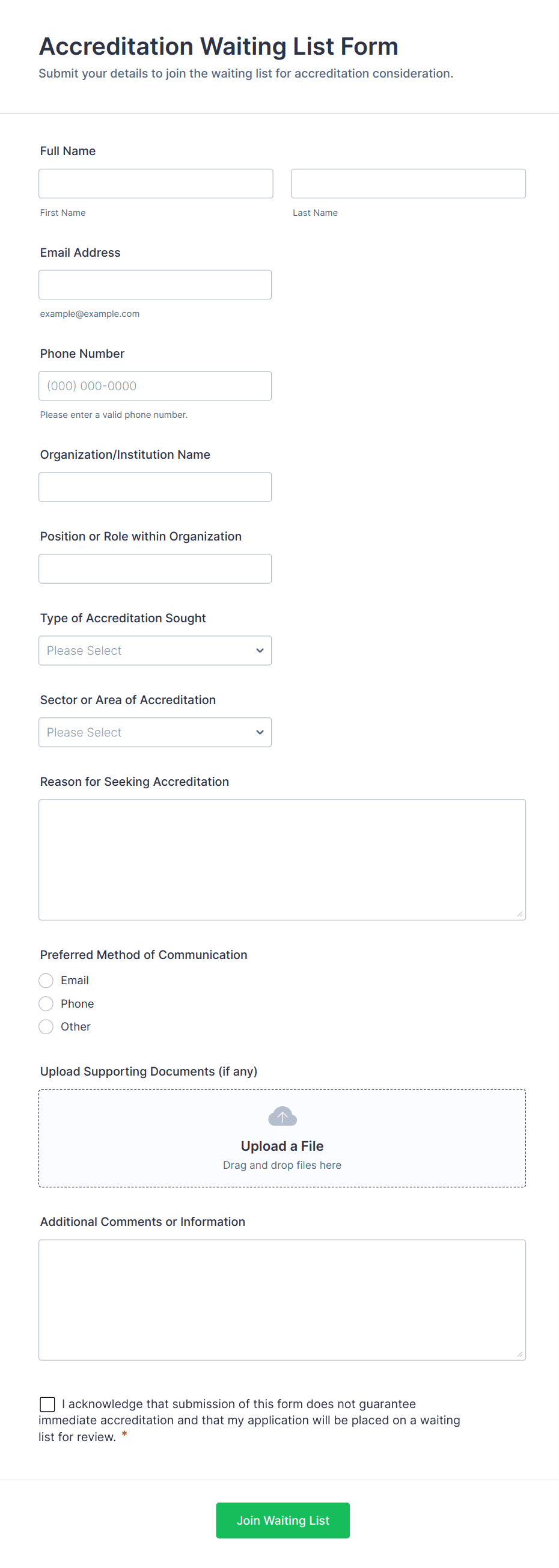
Task: Focus the Email Address field
Action: click(155, 285)
